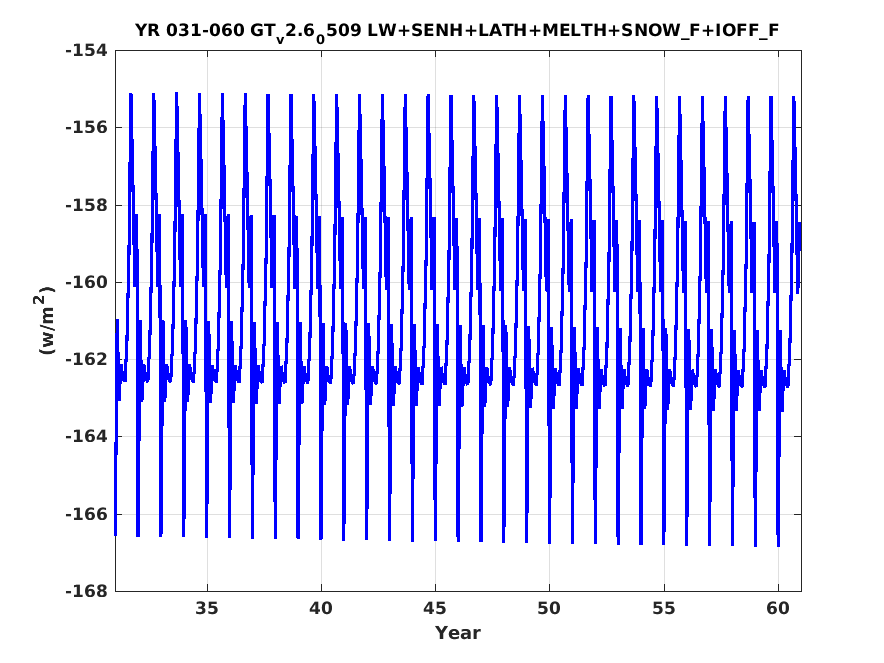This screenshot has height=663, width=884.
Task: Click the y-axis tick label -156
Action: coord(86,128)
